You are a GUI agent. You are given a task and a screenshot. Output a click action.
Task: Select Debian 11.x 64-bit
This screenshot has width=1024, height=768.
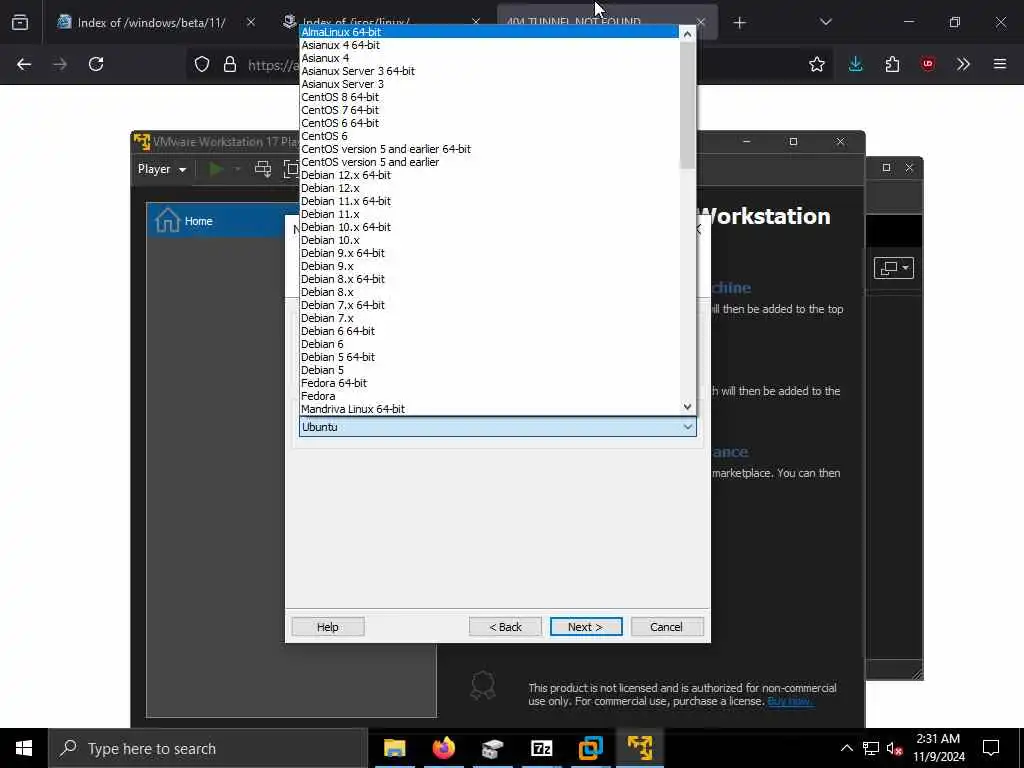coord(489,201)
